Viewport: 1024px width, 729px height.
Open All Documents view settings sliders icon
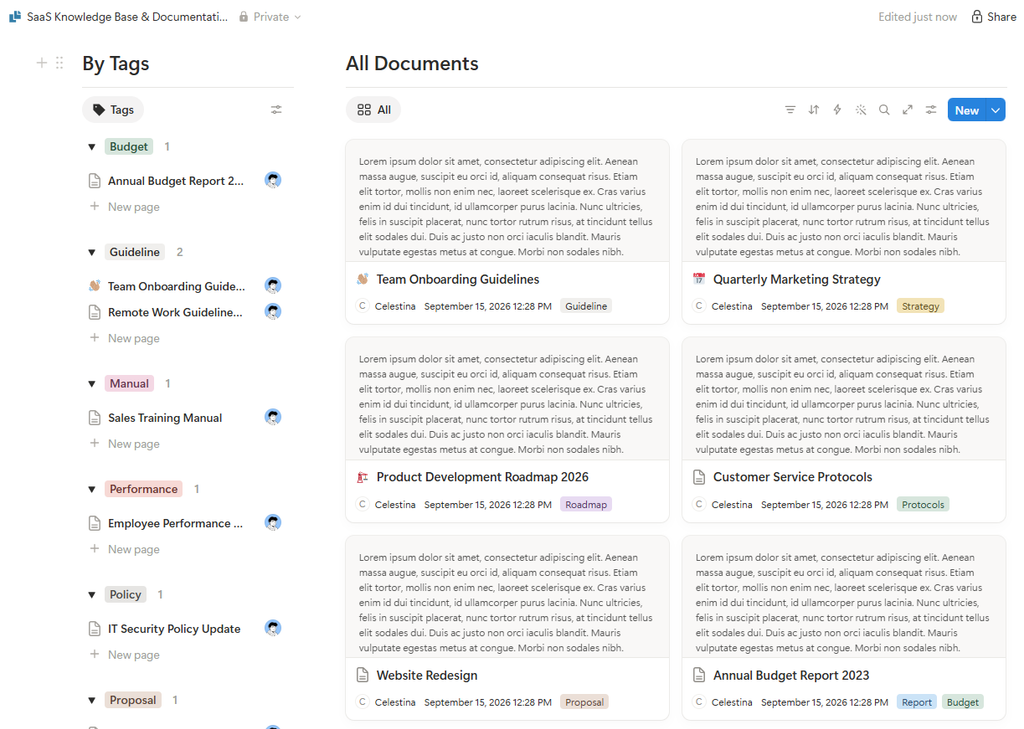pyautogui.click(x=931, y=110)
